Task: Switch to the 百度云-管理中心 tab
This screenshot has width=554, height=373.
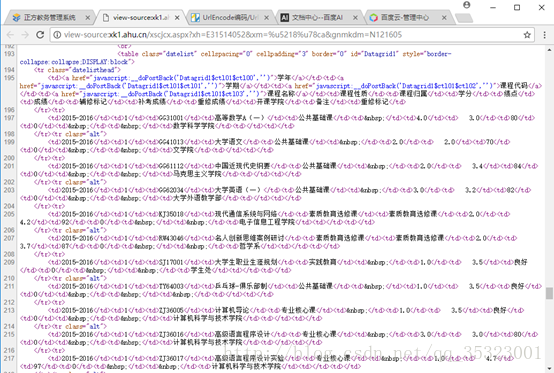Action: (408, 17)
